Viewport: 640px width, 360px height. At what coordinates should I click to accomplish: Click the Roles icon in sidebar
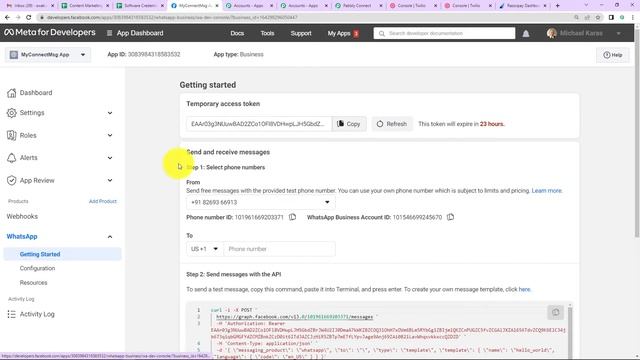(11, 135)
